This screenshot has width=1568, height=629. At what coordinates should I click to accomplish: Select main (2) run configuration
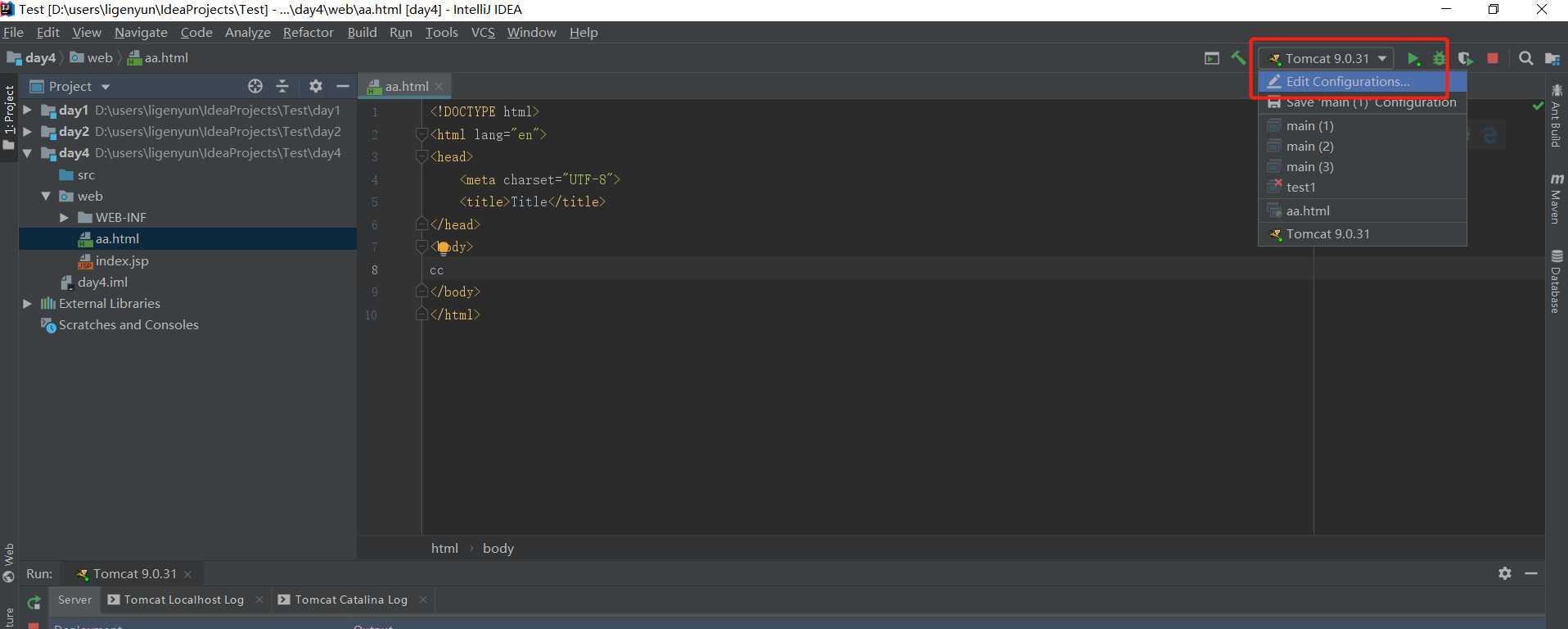pos(1363,146)
